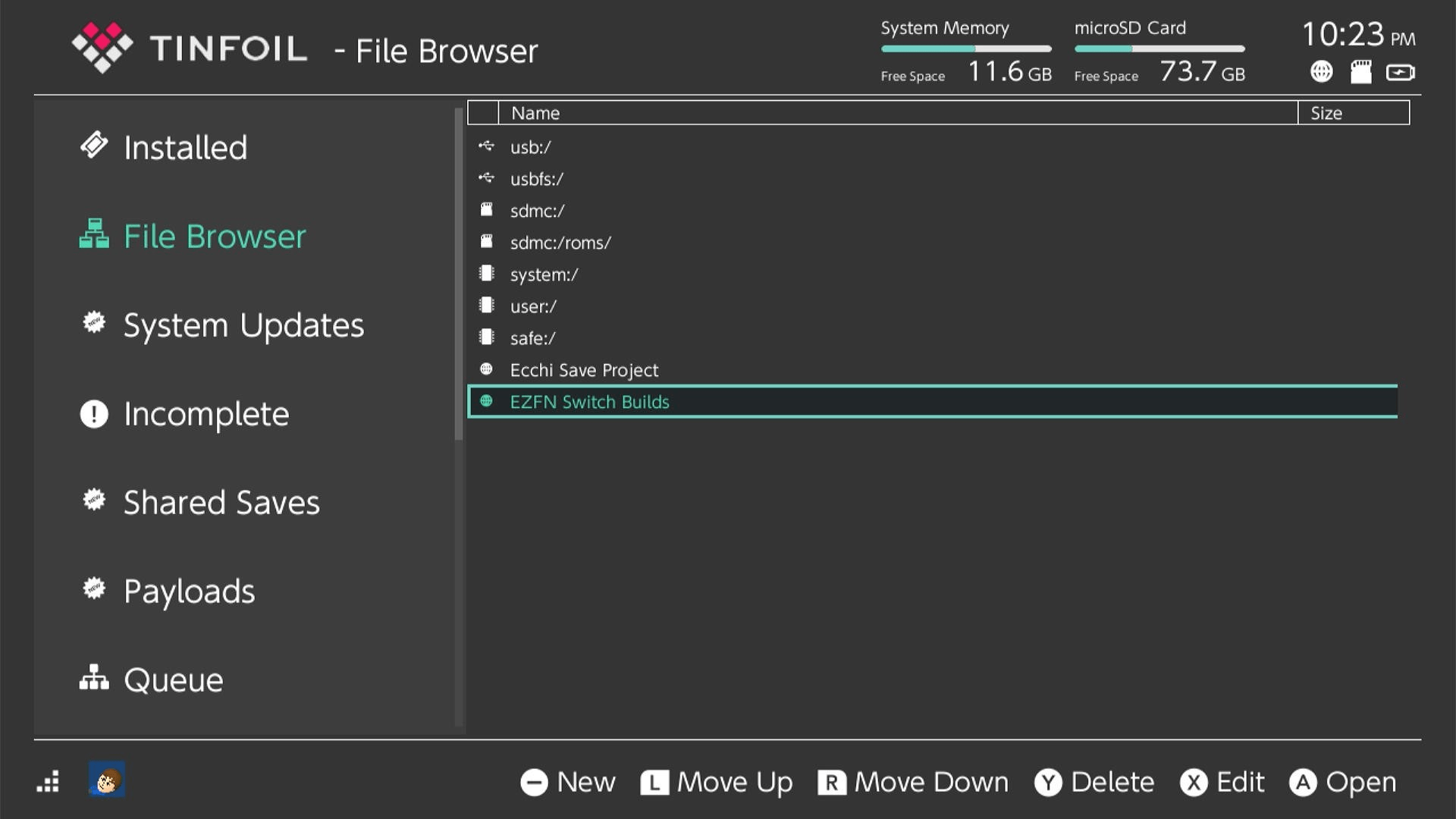Click the New button in bottom bar

coord(567,782)
